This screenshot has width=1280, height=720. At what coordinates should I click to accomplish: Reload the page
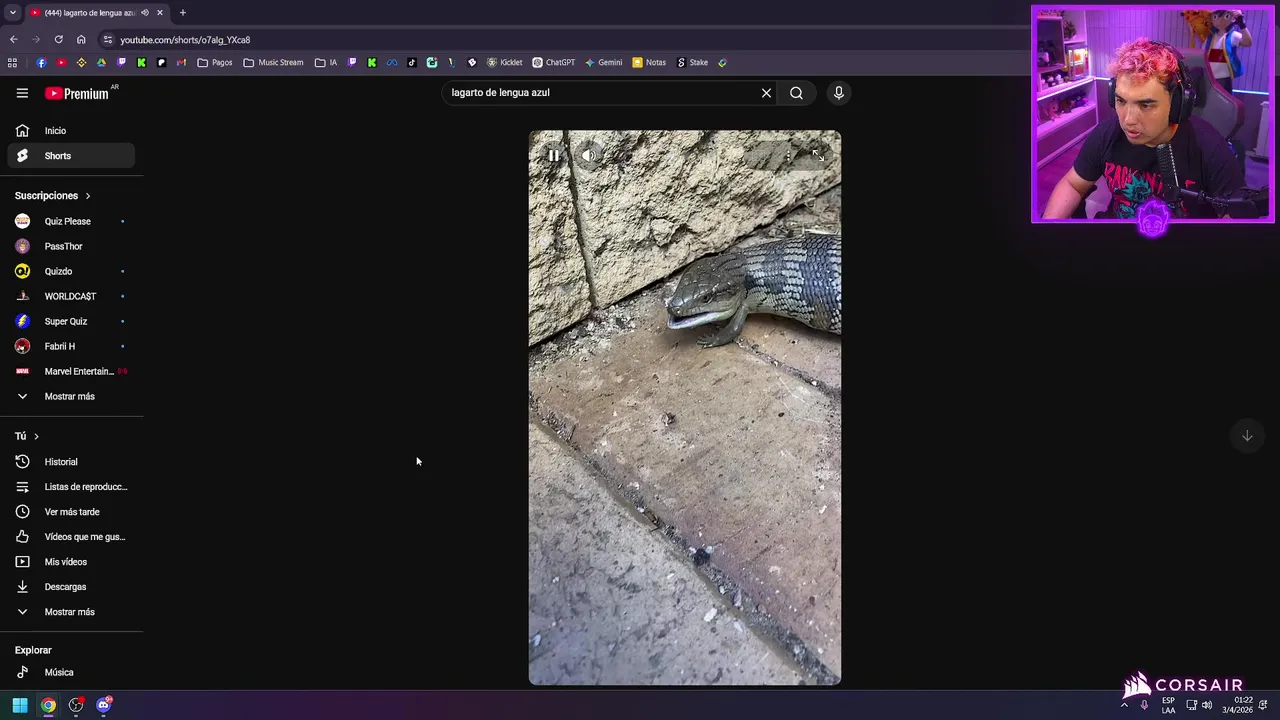coord(58,40)
